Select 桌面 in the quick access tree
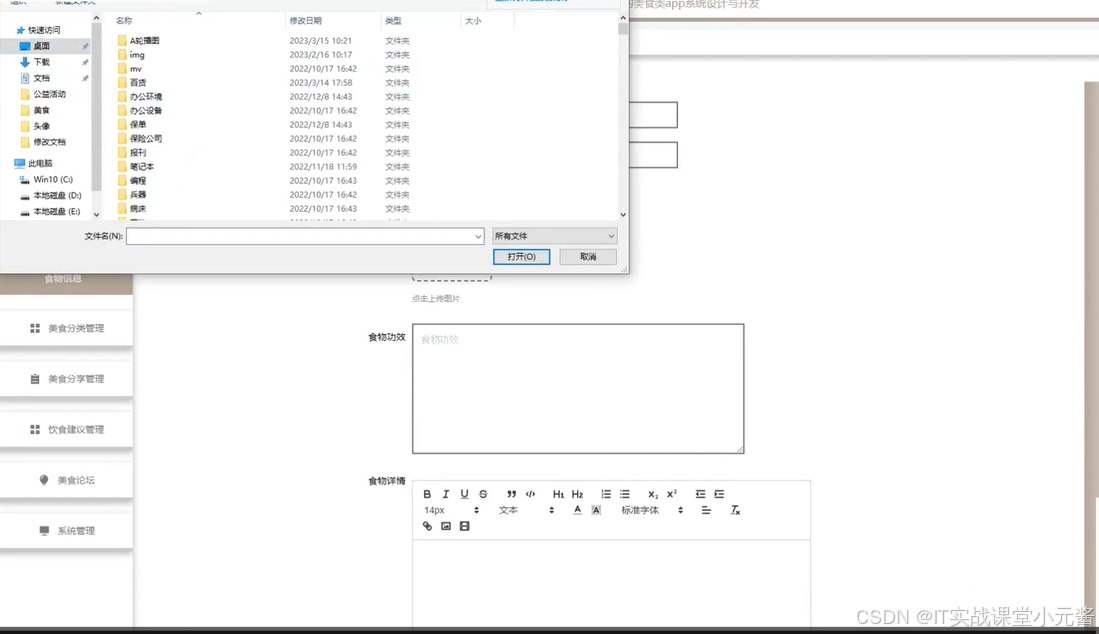This screenshot has width=1099, height=634. pyautogui.click(x=41, y=46)
